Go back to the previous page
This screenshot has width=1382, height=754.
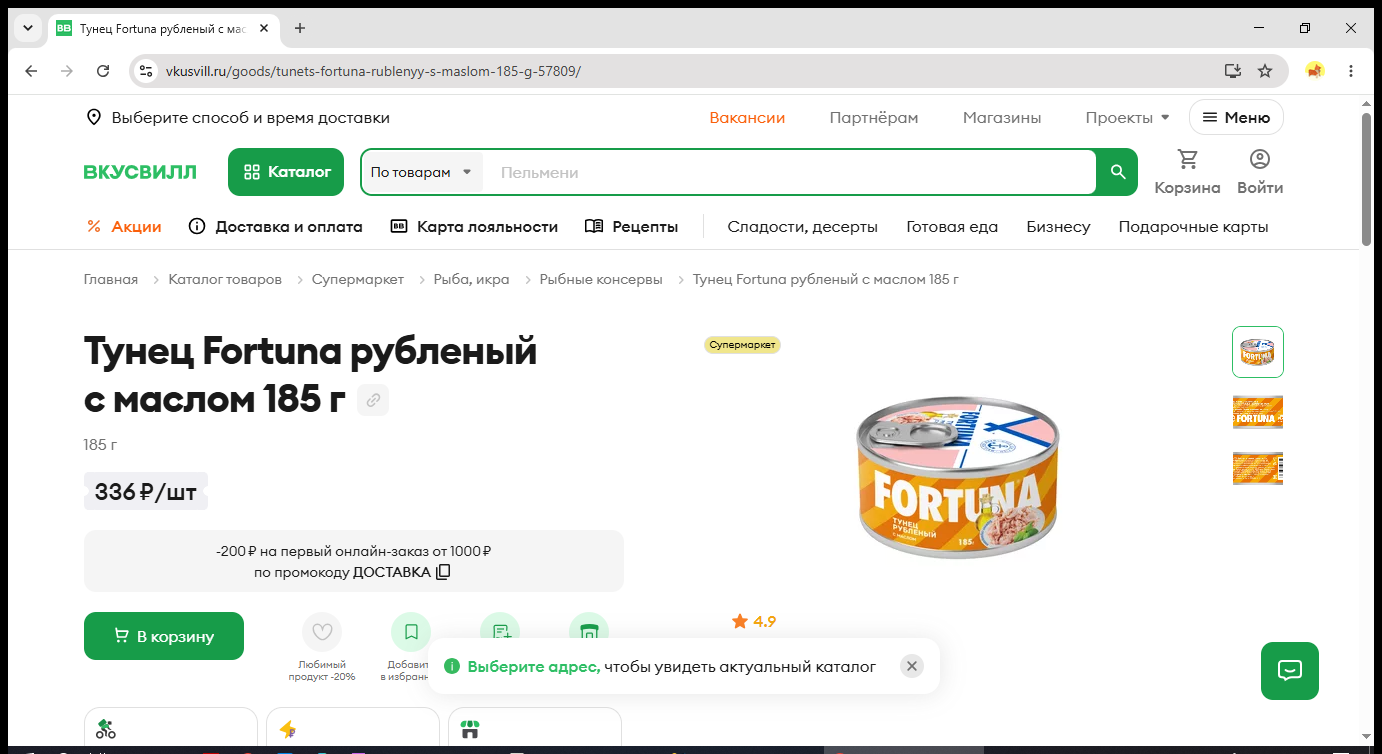pyautogui.click(x=31, y=71)
